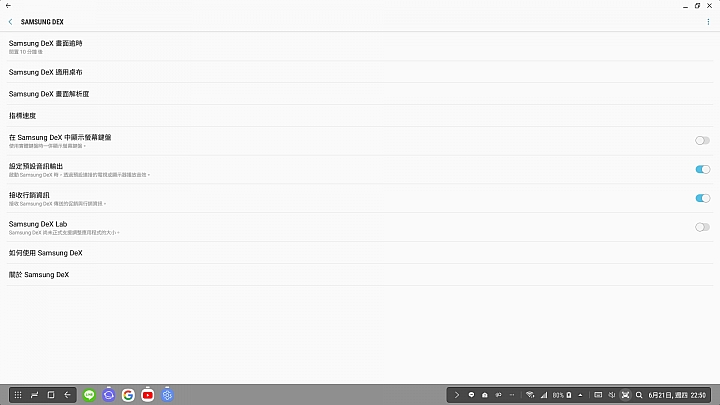Disable the 接收行銷資訊 marketing information switch
720x405 pixels.
coord(702,198)
